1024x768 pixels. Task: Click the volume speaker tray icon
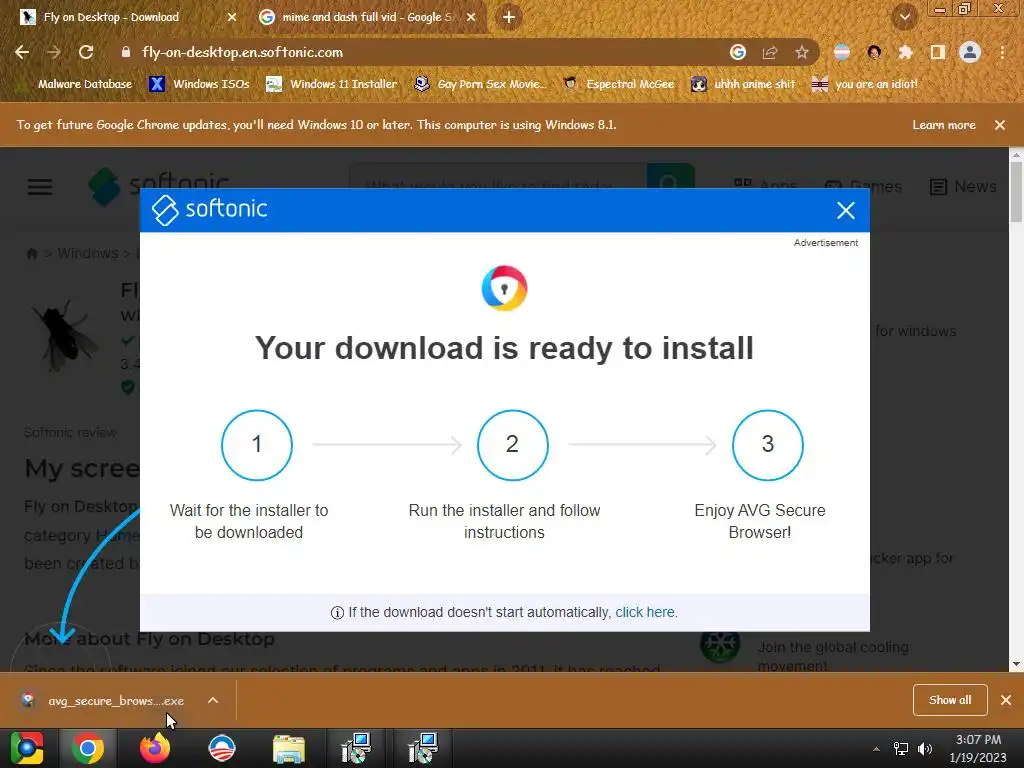[x=925, y=749]
